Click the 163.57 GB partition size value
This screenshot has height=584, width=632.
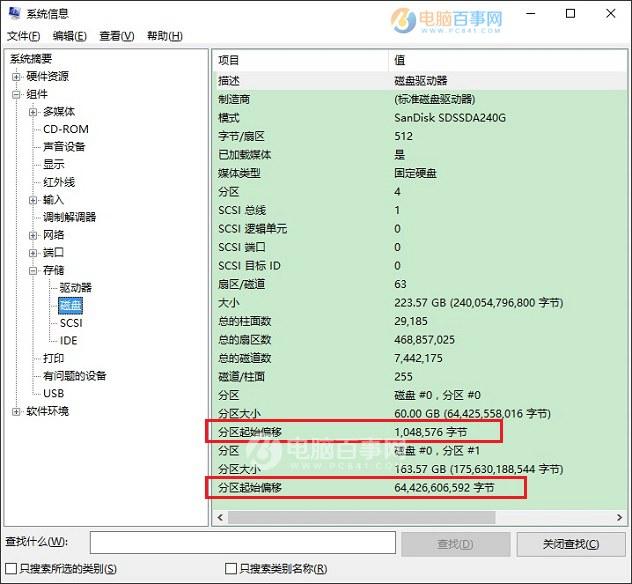pos(479,470)
